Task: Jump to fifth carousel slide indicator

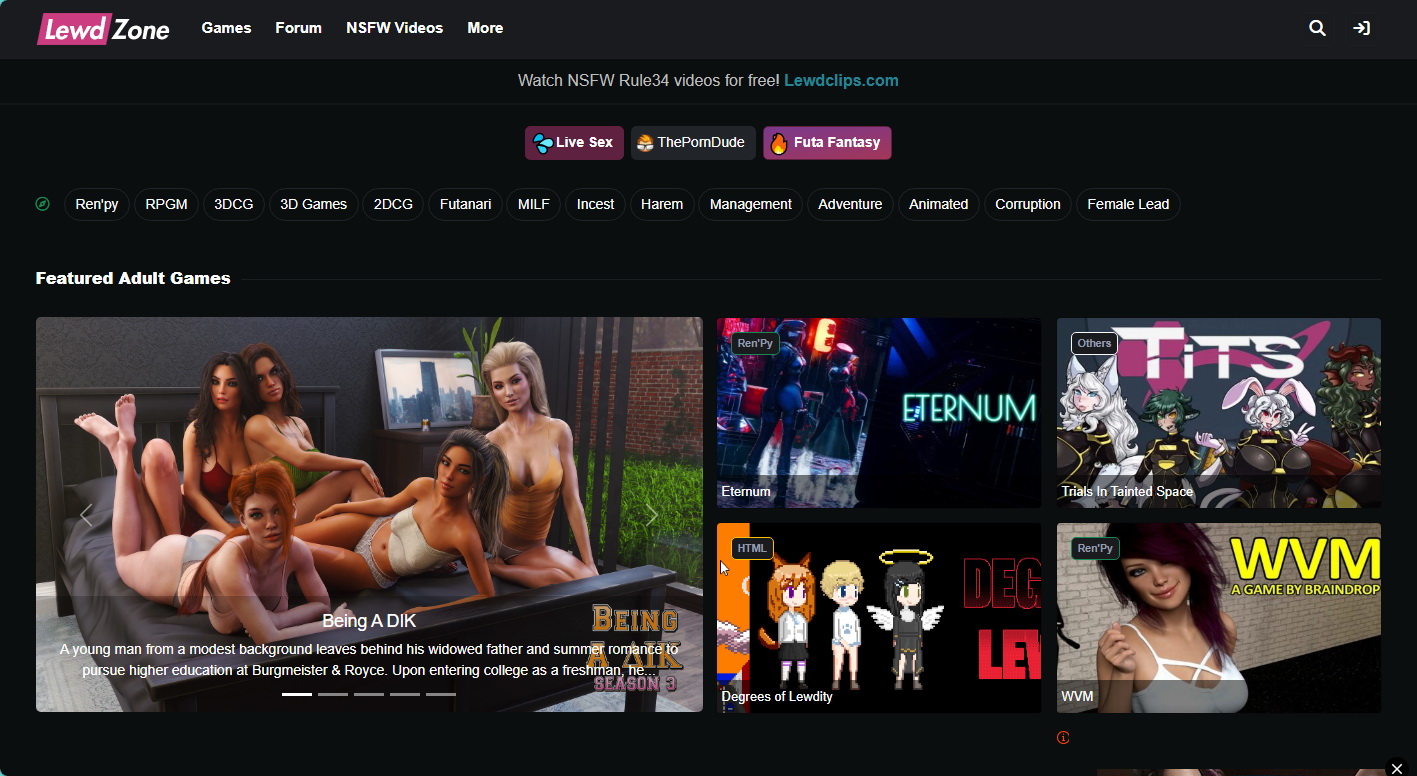Action: tap(441, 694)
